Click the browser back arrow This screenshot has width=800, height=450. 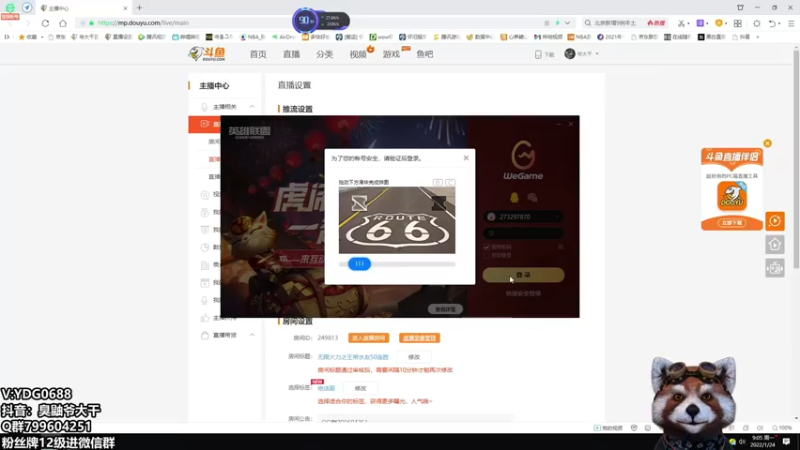(x=11, y=23)
